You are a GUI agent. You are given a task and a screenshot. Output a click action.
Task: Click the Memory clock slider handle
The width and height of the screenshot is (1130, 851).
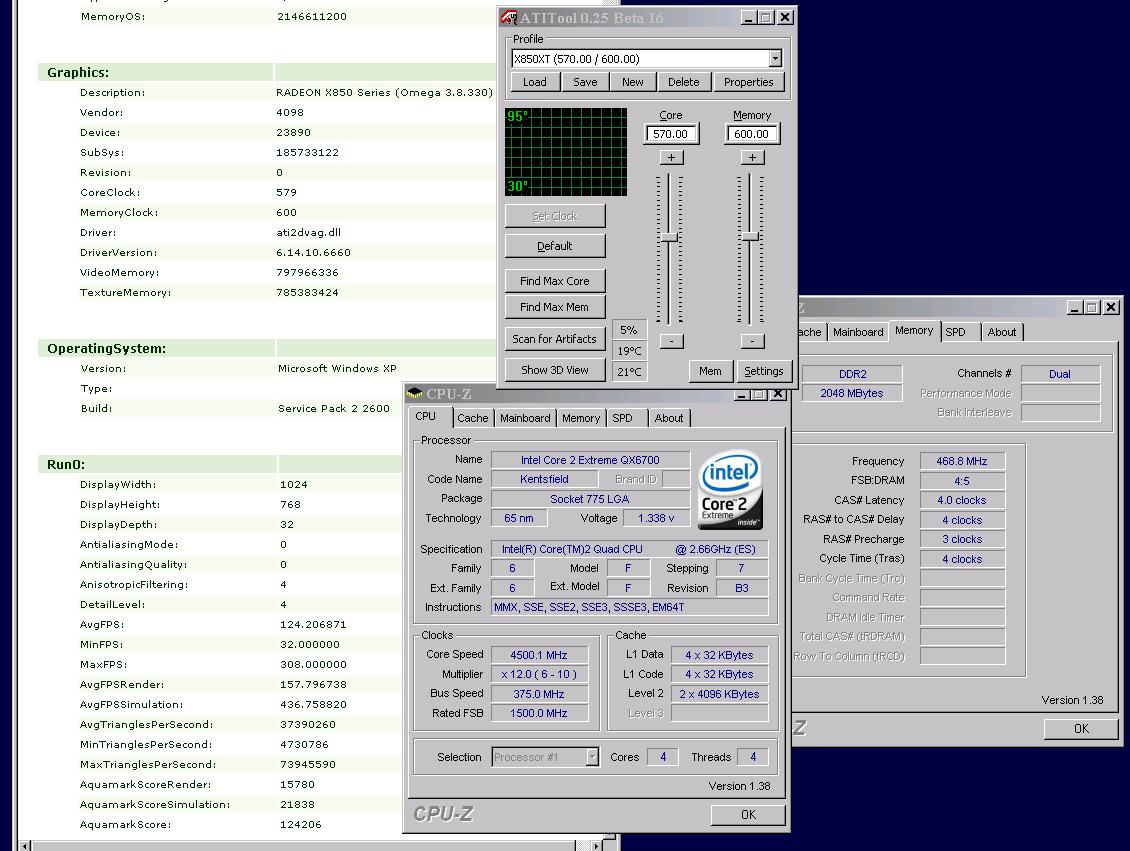point(751,236)
